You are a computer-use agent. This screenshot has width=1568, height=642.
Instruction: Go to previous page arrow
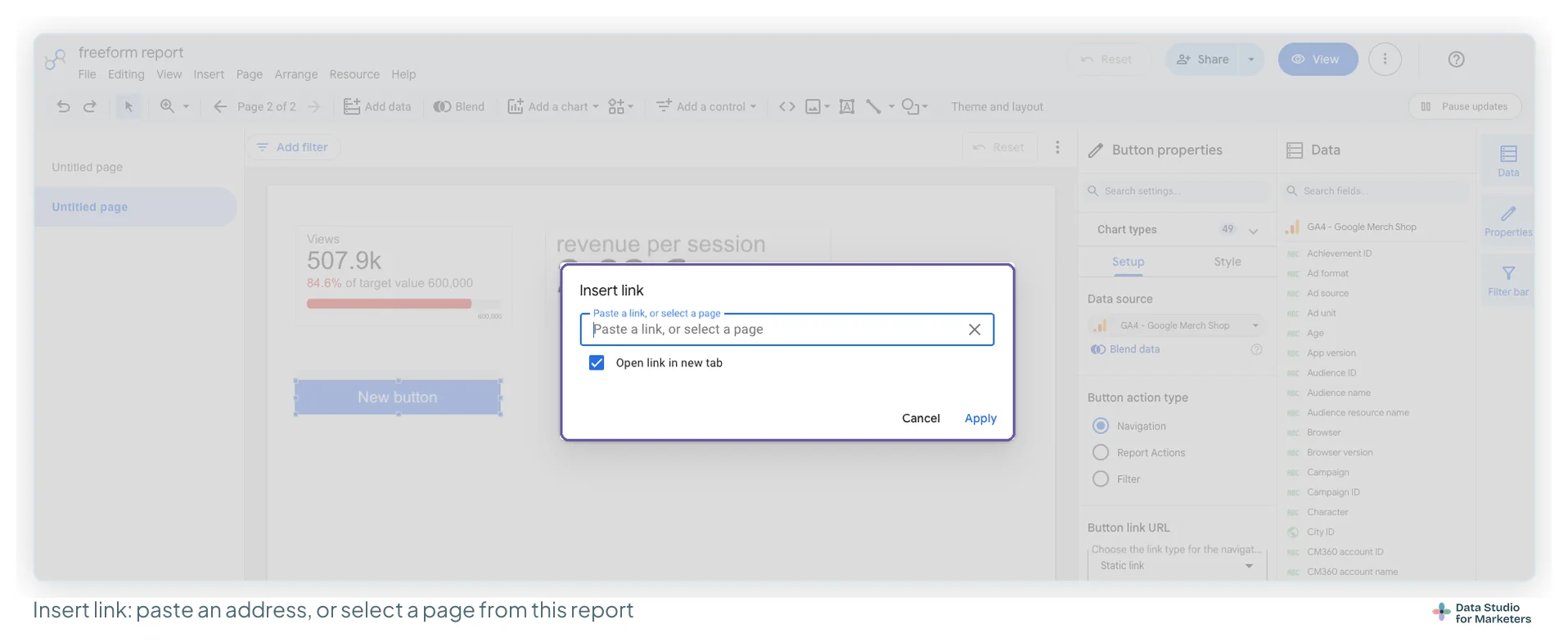tap(219, 106)
